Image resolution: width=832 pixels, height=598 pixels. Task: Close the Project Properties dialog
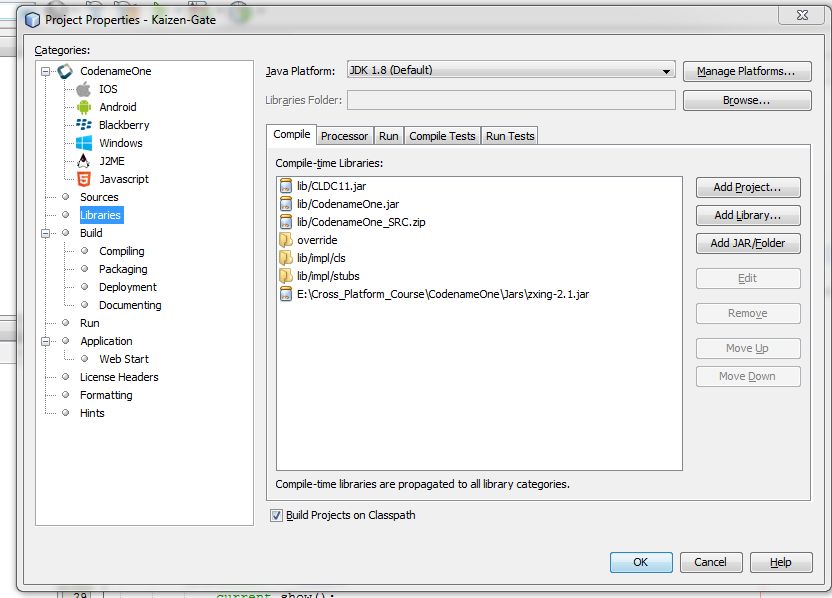[x=802, y=15]
